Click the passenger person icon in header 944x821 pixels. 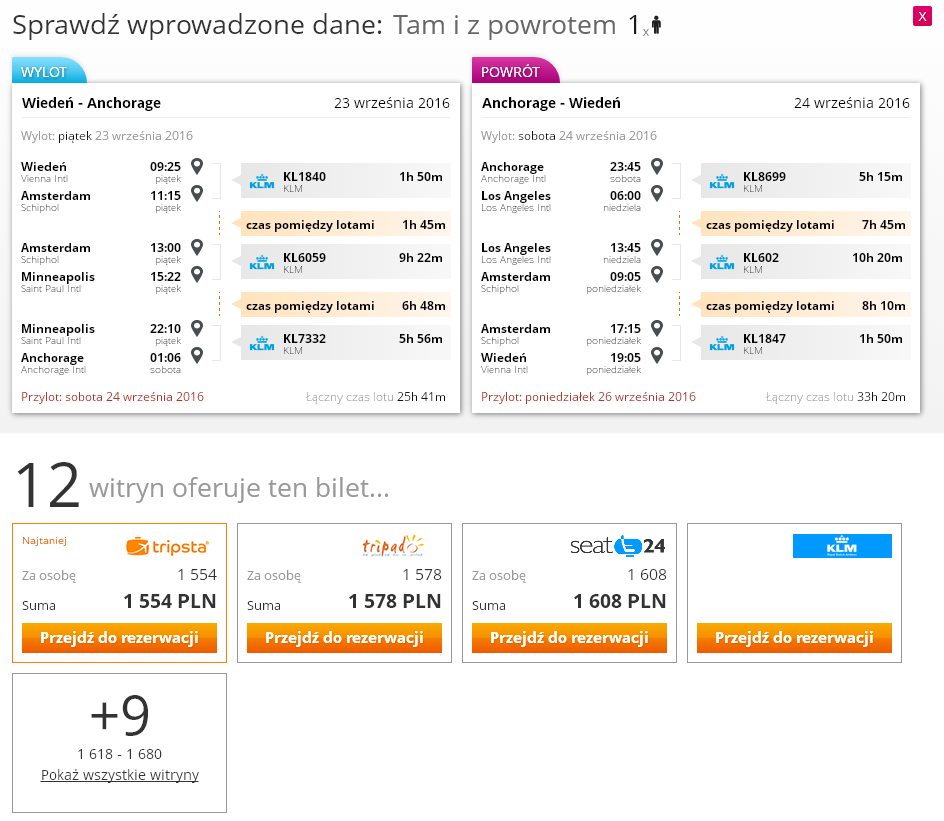656,25
